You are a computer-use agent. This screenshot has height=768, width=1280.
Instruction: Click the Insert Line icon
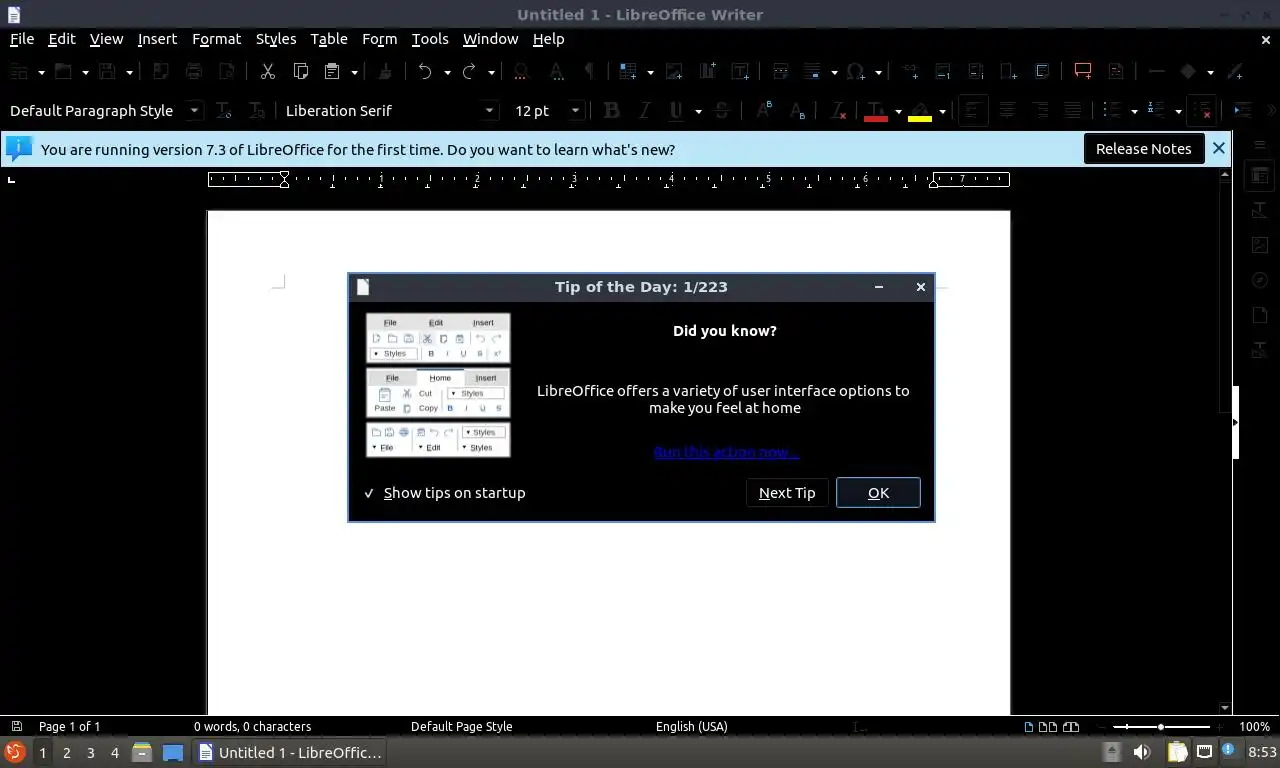coord(1156,72)
